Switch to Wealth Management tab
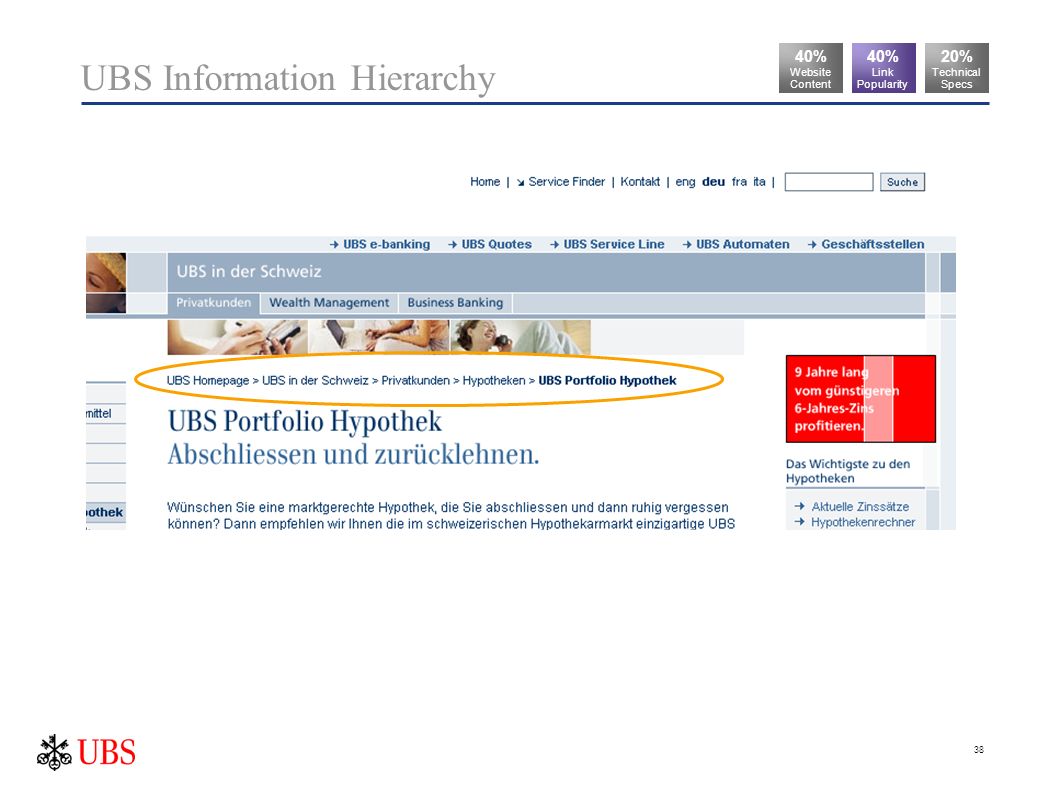This screenshot has height=792, width=1056. [329, 303]
